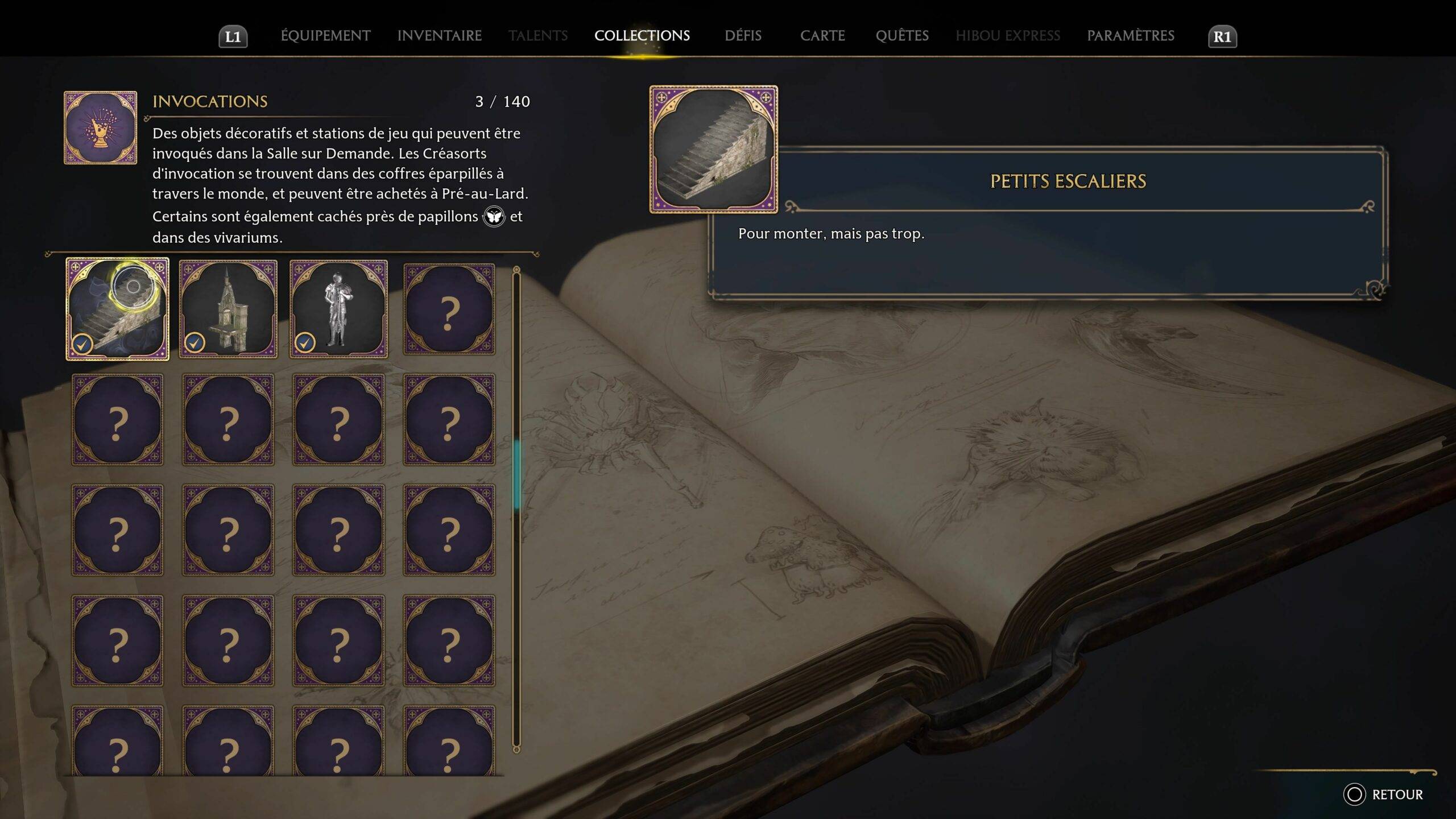This screenshot has height=819, width=1456.
Task: Click the teal scrollbar handle of the grid
Action: (517, 474)
